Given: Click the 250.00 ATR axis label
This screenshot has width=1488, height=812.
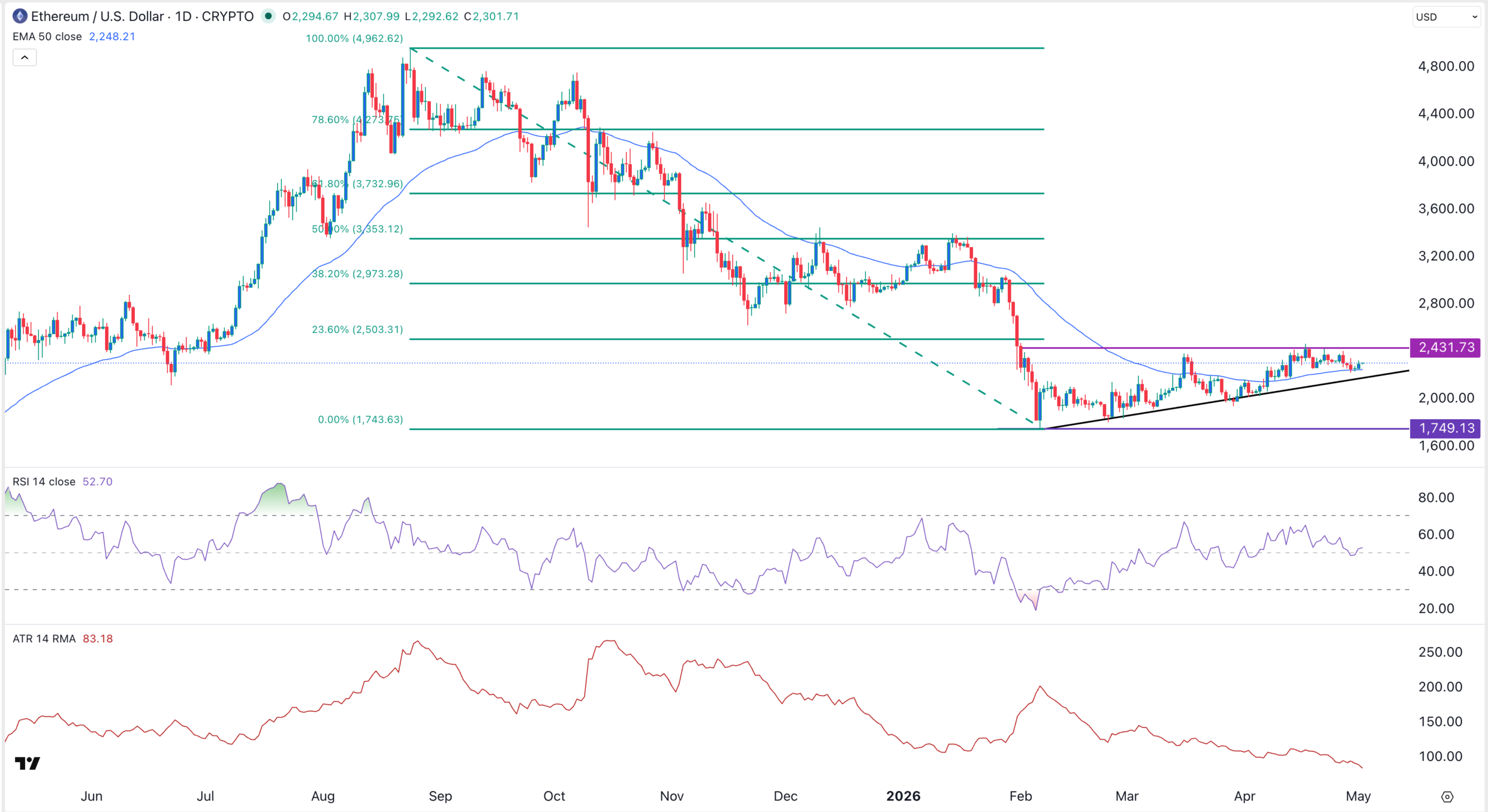Looking at the screenshot, I should coord(1440,652).
